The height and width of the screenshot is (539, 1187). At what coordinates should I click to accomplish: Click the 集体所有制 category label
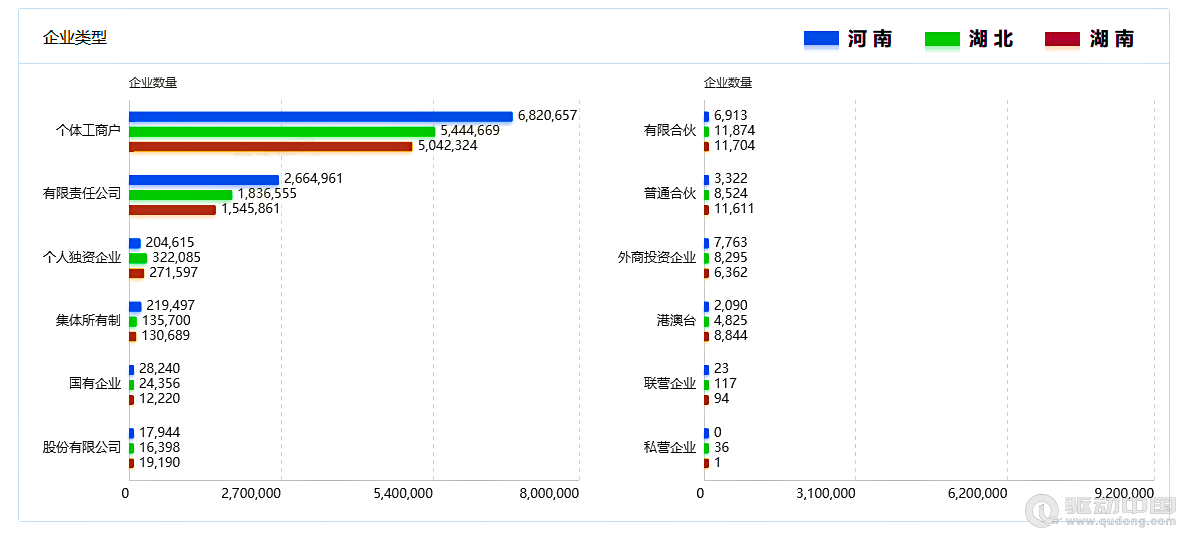pyautogui.click(x=88, y=320)
